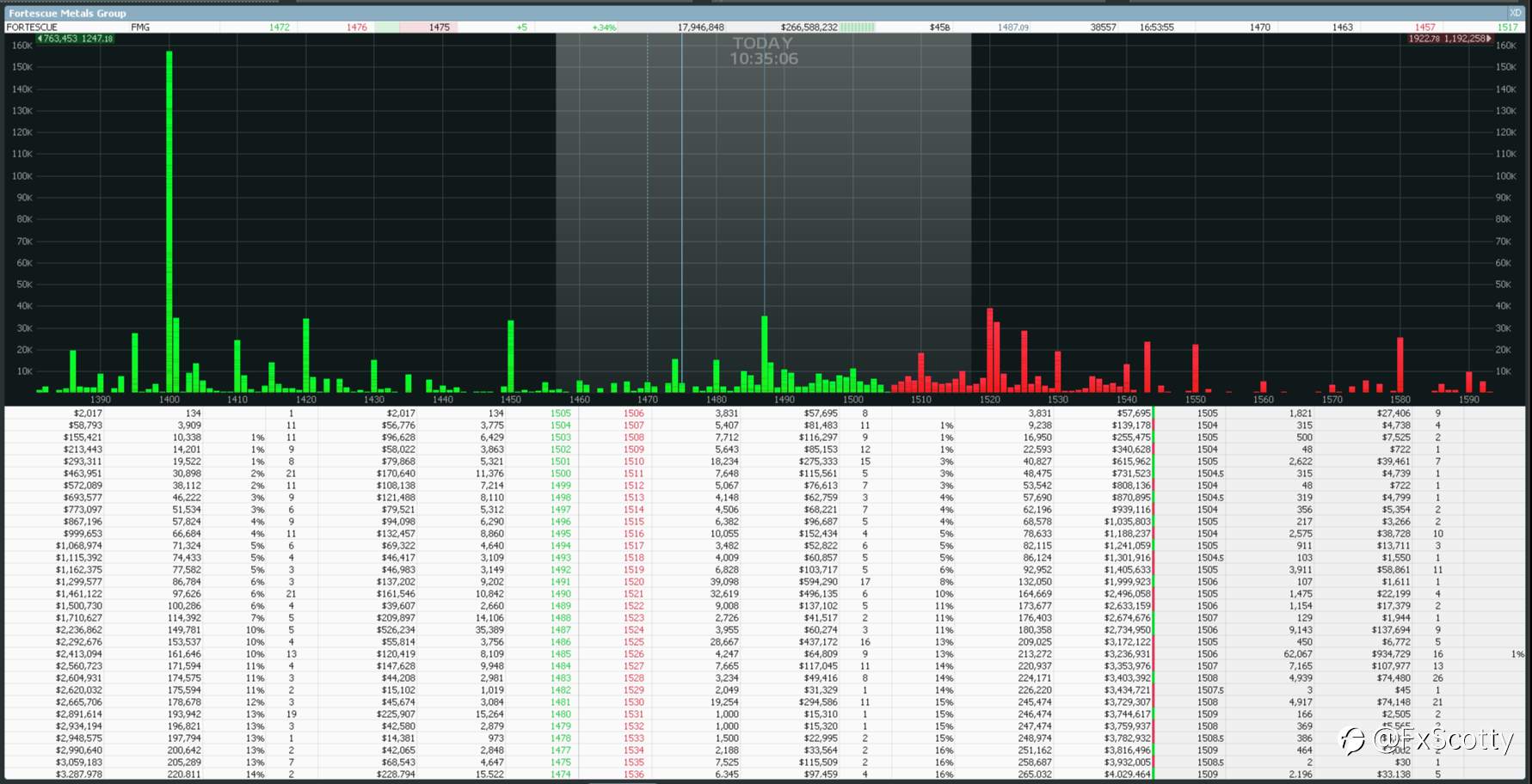
Task: Click the ask volume 18,234
Action: [723, 462]
